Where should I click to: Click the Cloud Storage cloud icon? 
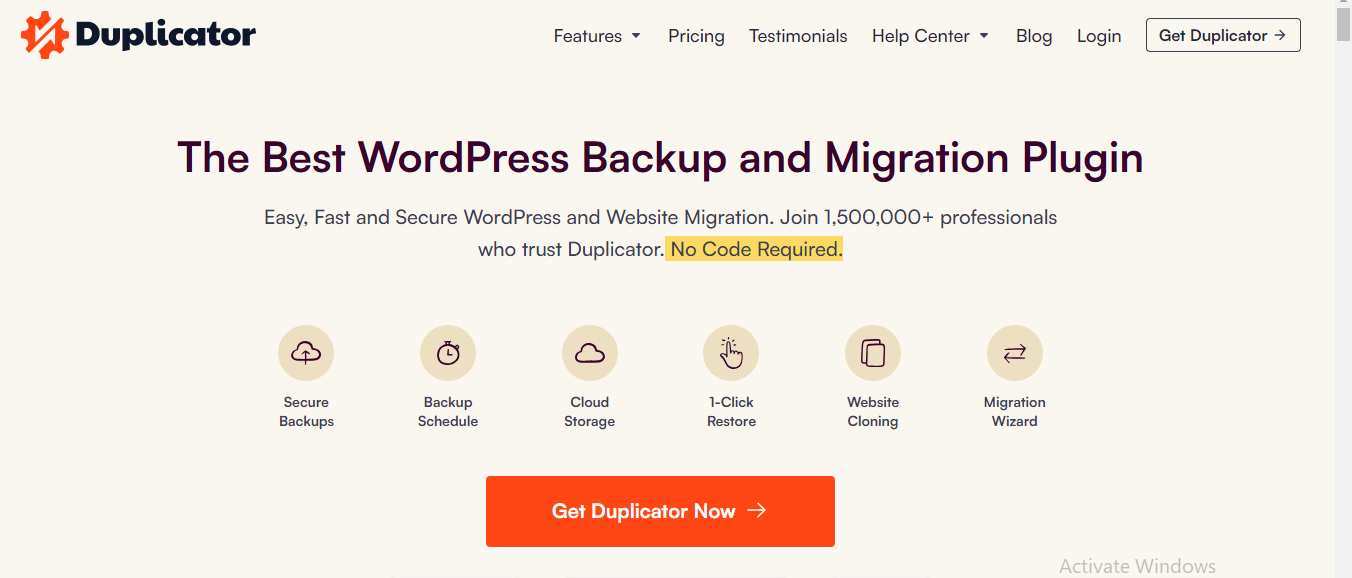590,353
